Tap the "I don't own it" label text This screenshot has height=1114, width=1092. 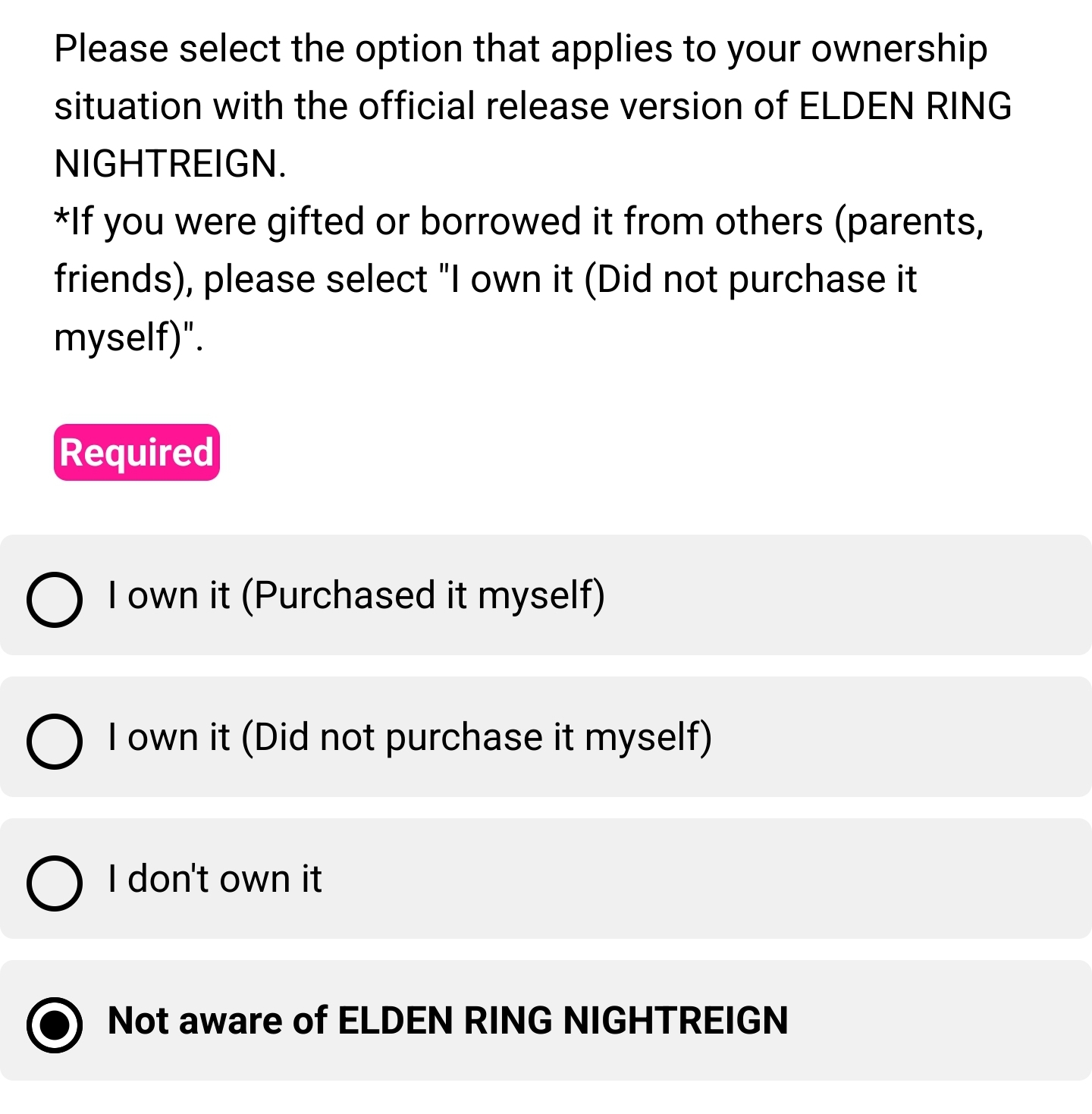[215, 879]
